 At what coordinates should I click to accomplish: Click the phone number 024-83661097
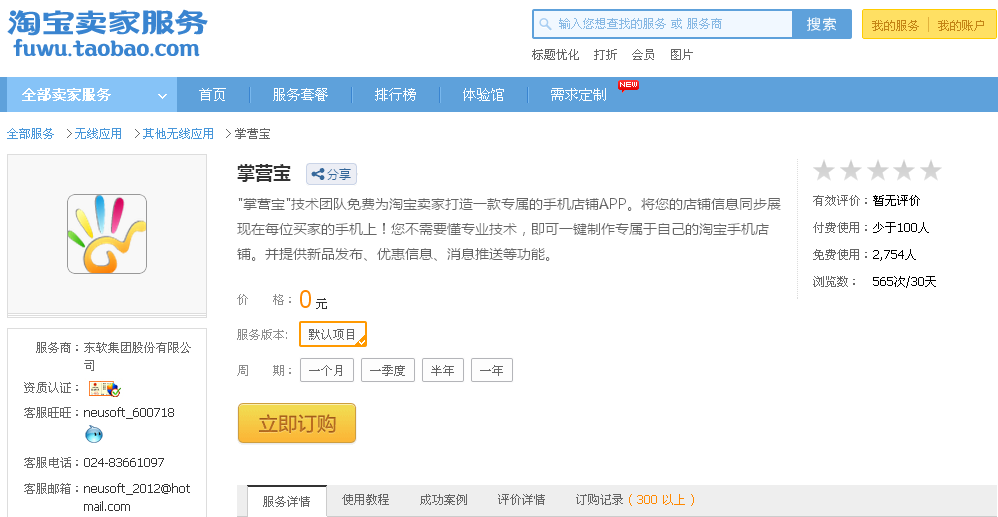point(124,462)
